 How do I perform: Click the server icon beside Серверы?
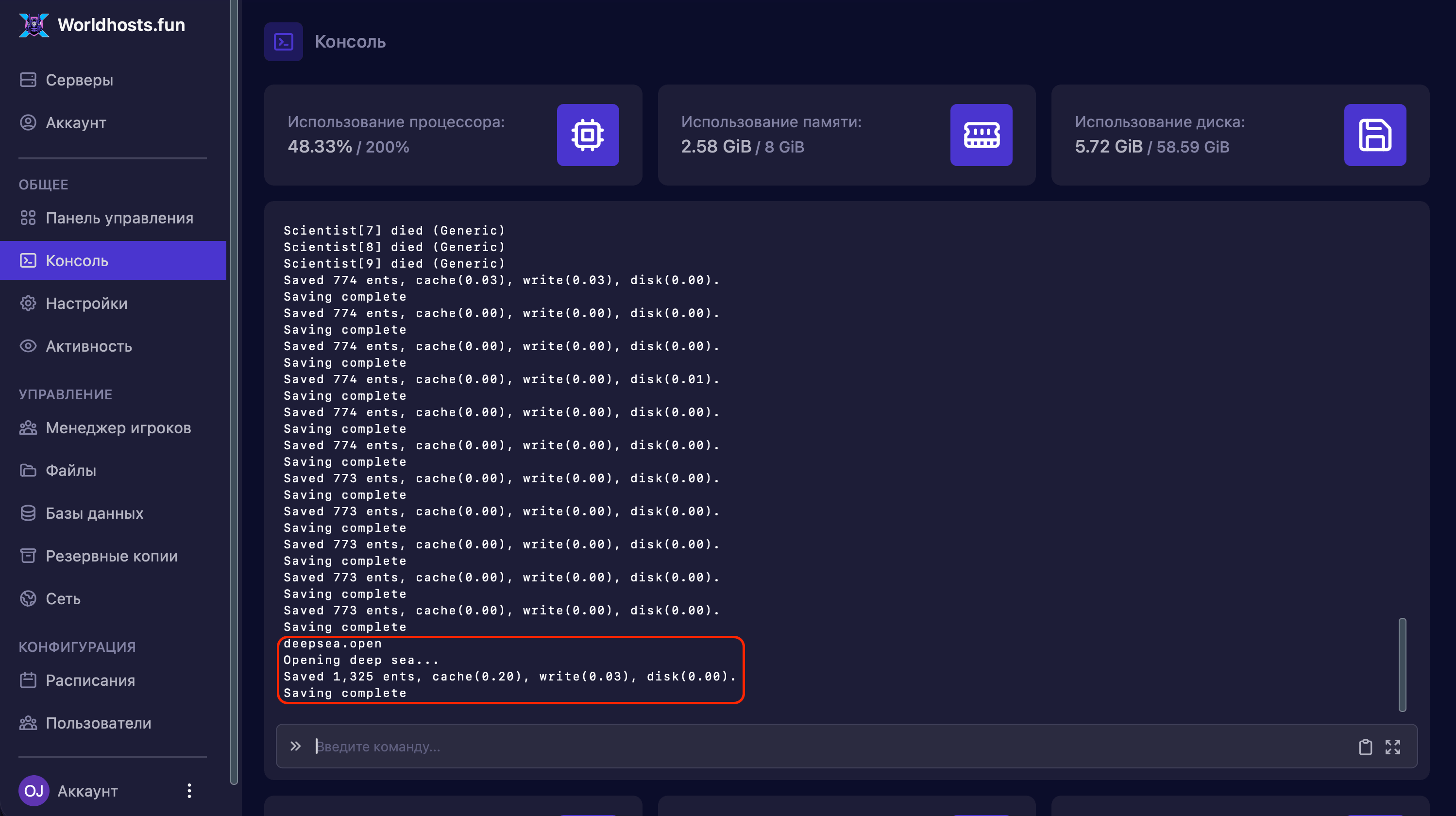click(x=28, y=80)
